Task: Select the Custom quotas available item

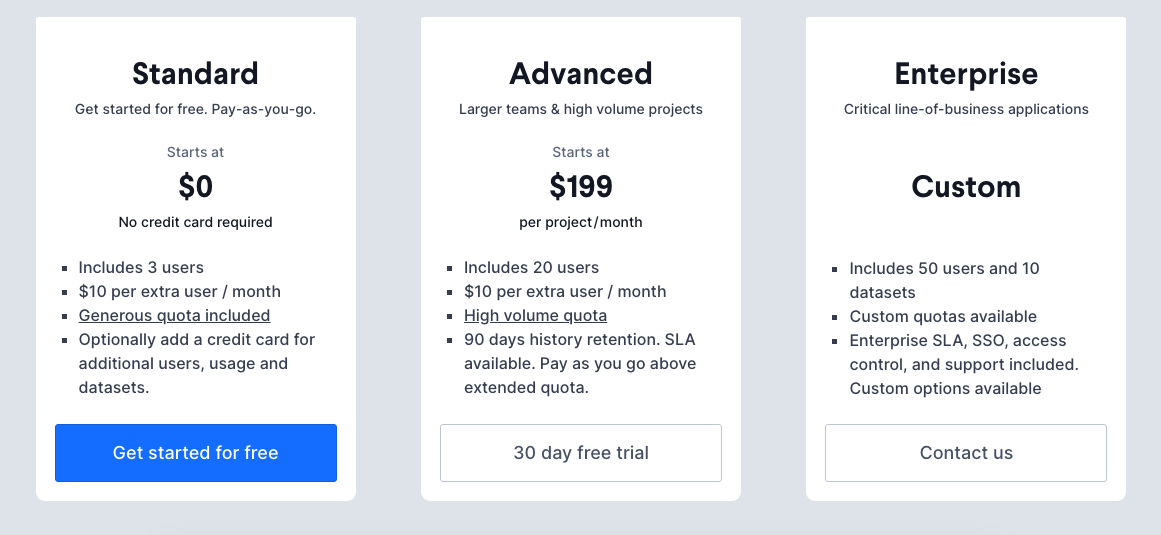Action: pyautogui.click(x=943, y=317)
